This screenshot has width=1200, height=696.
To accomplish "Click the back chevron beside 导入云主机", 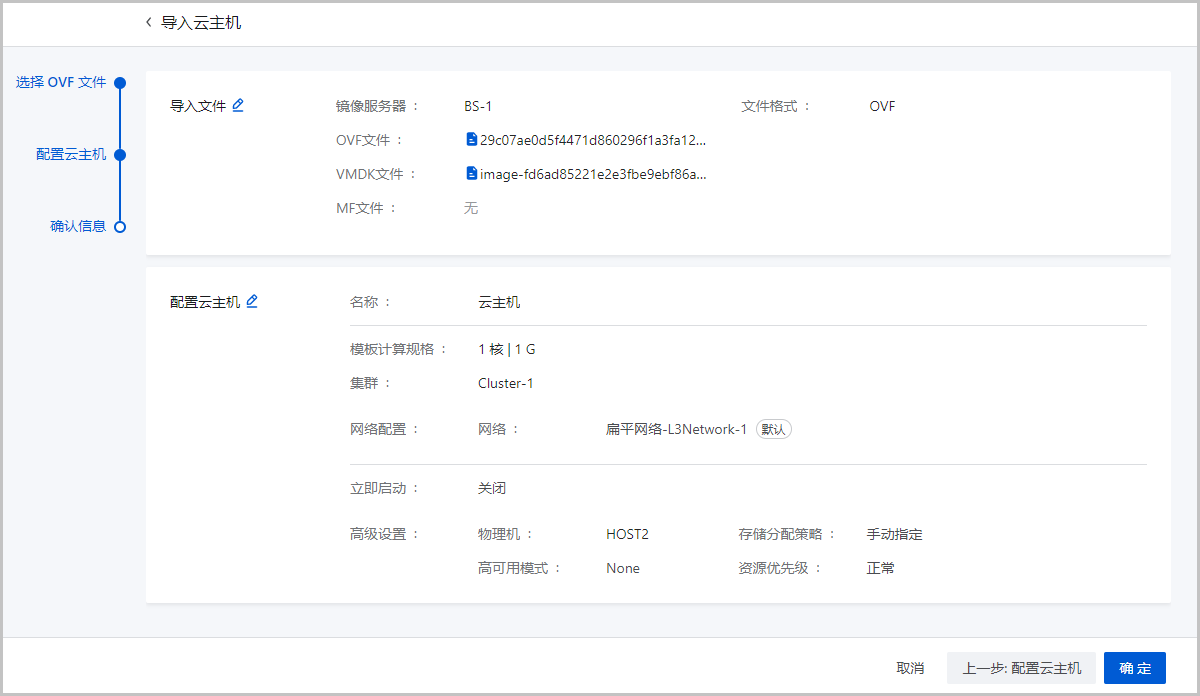I will pyautogui.click(x=149, y=22).
